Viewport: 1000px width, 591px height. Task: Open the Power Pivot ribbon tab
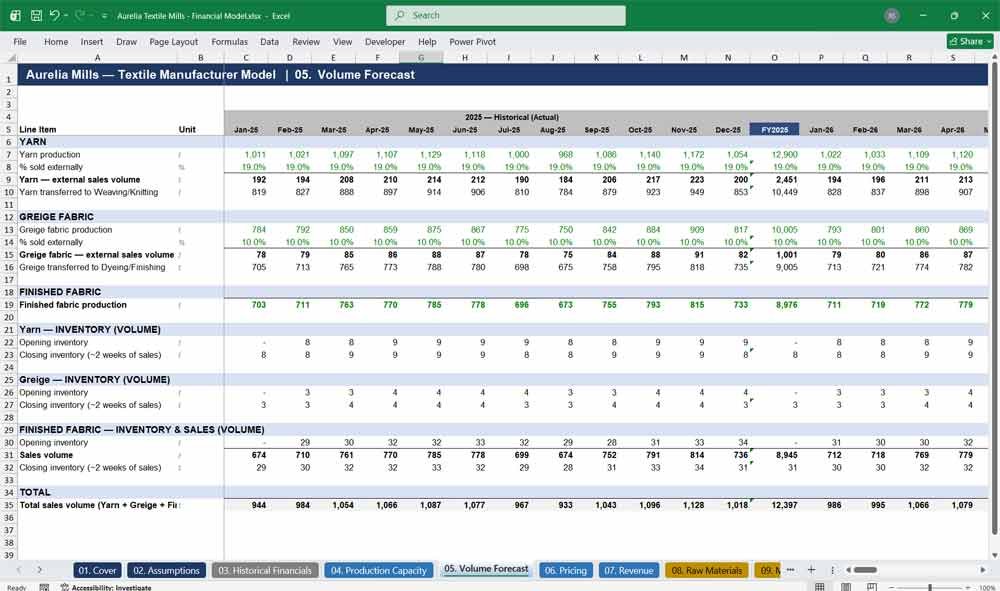click(x=473, y=41)
